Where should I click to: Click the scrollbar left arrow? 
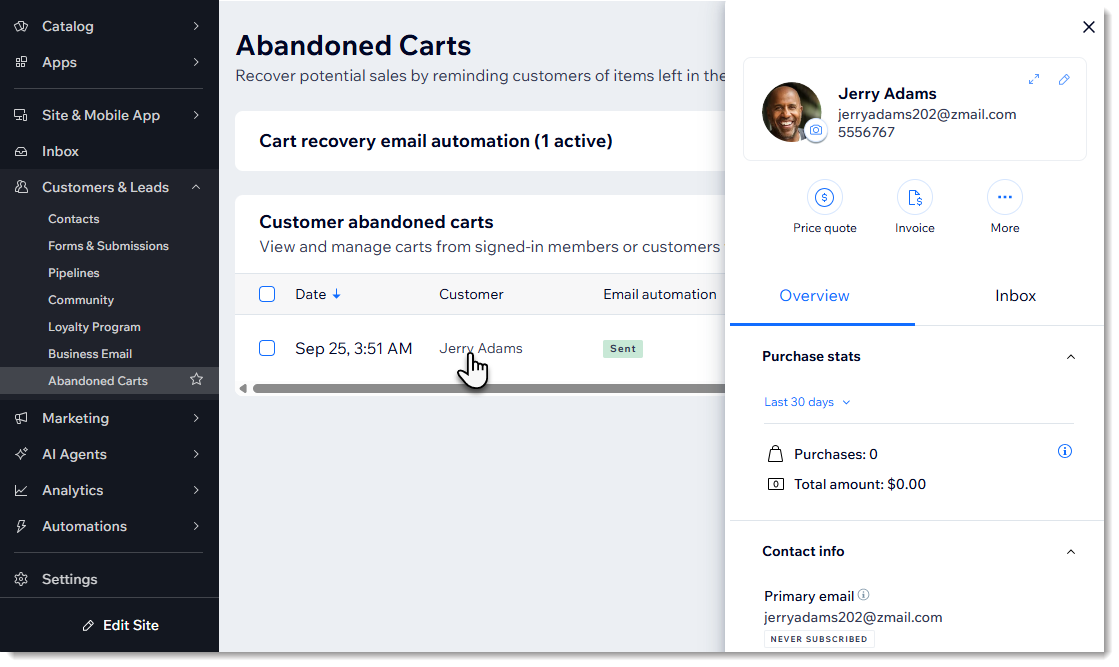pyautogui.click(x=243, y=389)
